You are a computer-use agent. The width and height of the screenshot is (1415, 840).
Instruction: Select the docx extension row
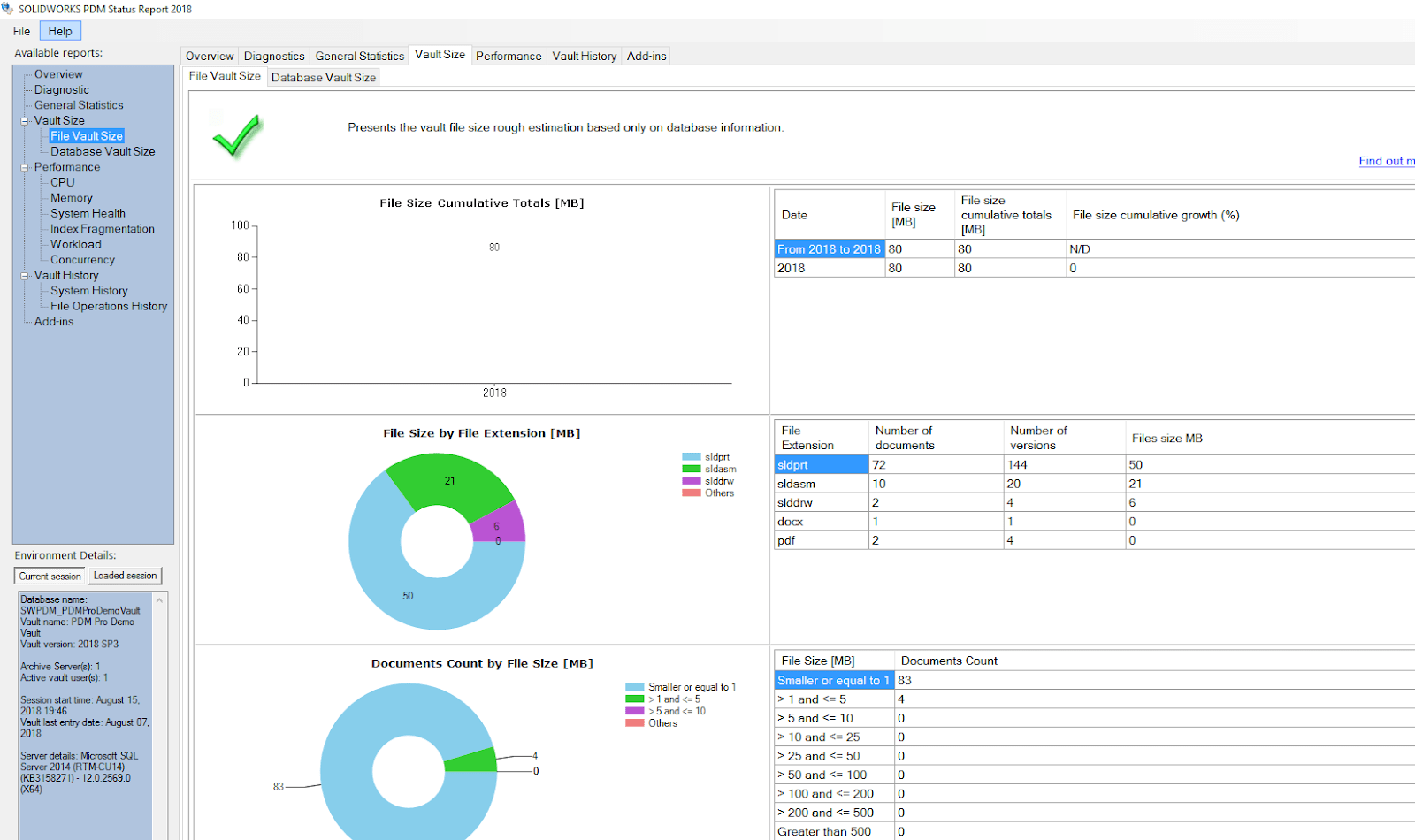[1095, 522]
